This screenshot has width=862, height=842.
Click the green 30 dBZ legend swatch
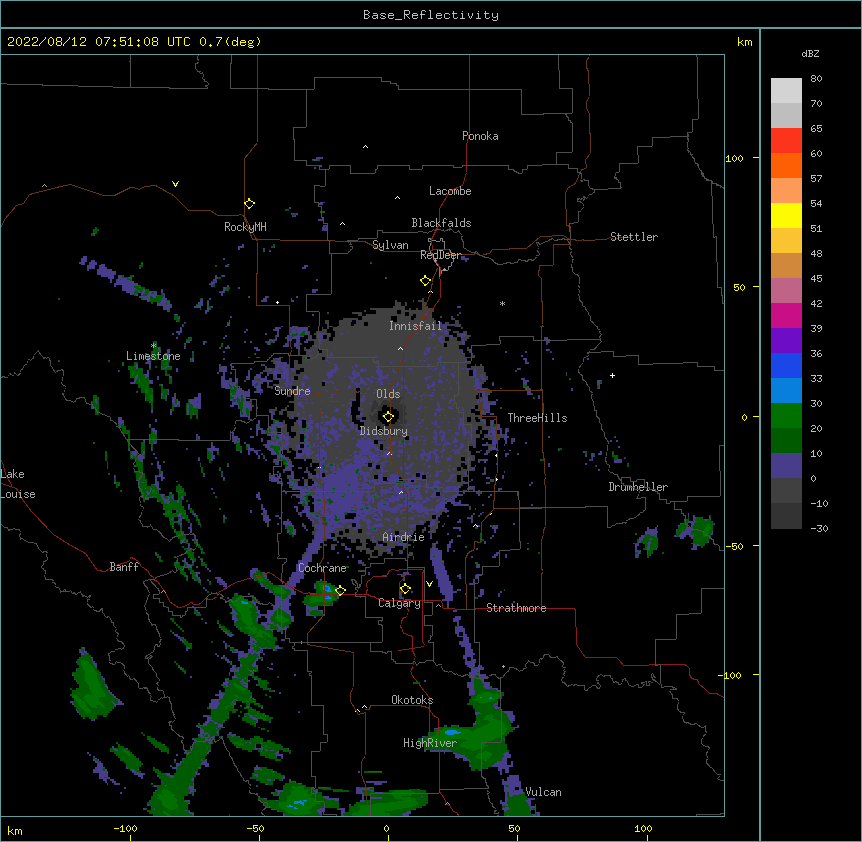(x=786, y=416)
